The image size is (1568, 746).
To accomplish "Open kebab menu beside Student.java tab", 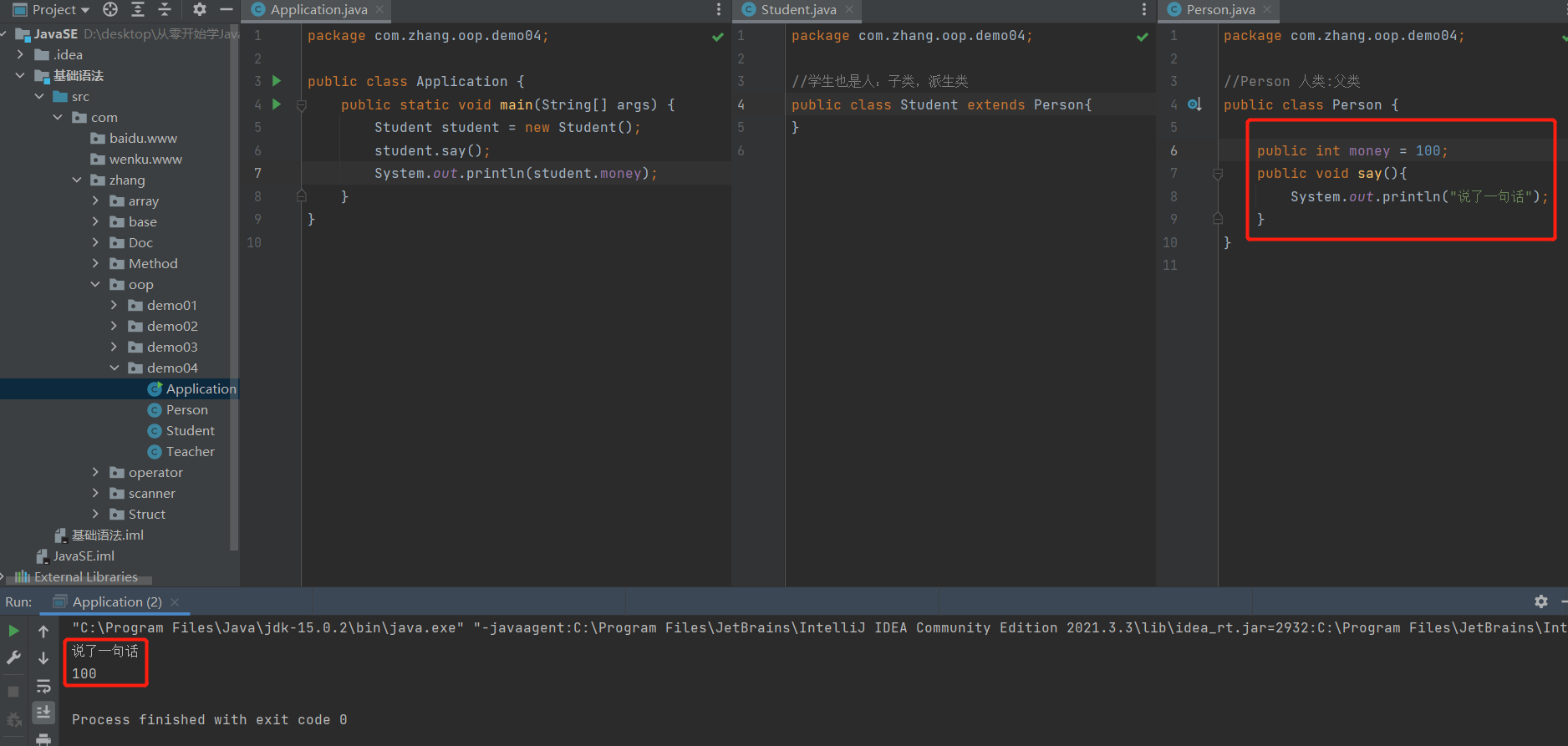I will 1144,9.
